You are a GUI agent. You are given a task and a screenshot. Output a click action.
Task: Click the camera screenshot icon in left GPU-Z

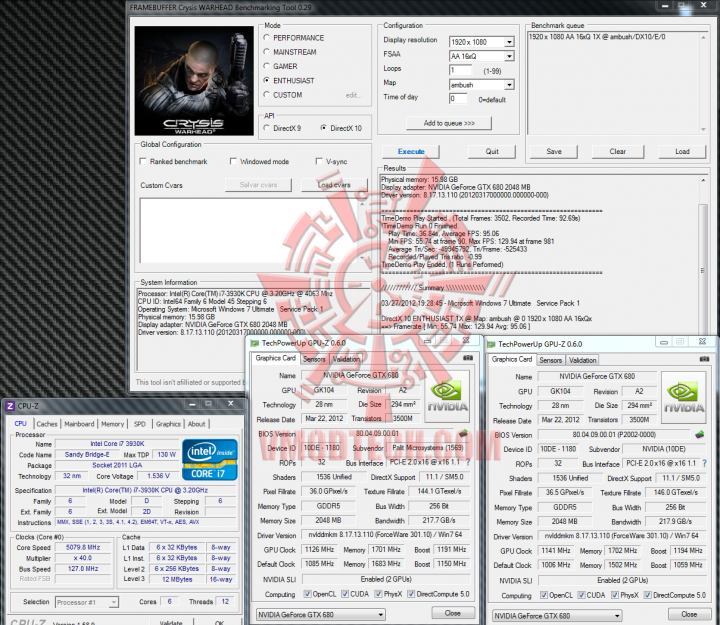(468, 358)
